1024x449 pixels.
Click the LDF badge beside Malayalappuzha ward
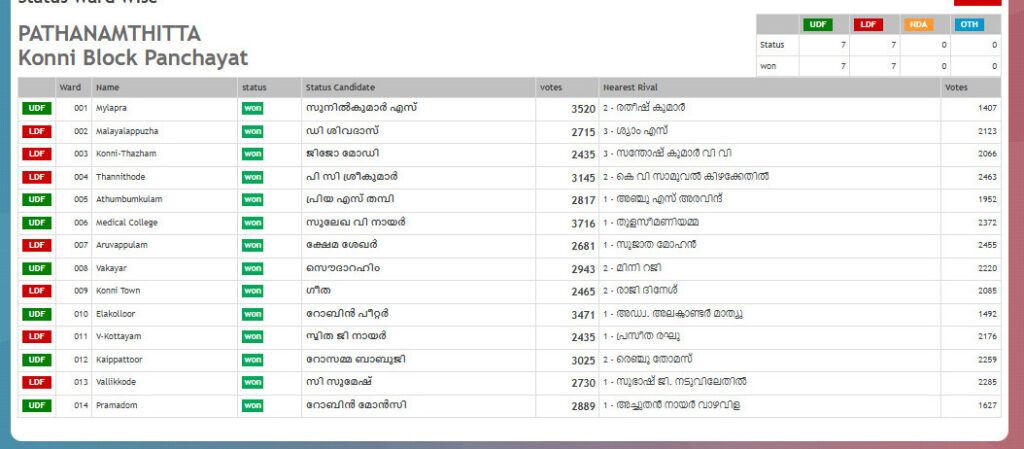pyautogui.click(x=37, y=131)
